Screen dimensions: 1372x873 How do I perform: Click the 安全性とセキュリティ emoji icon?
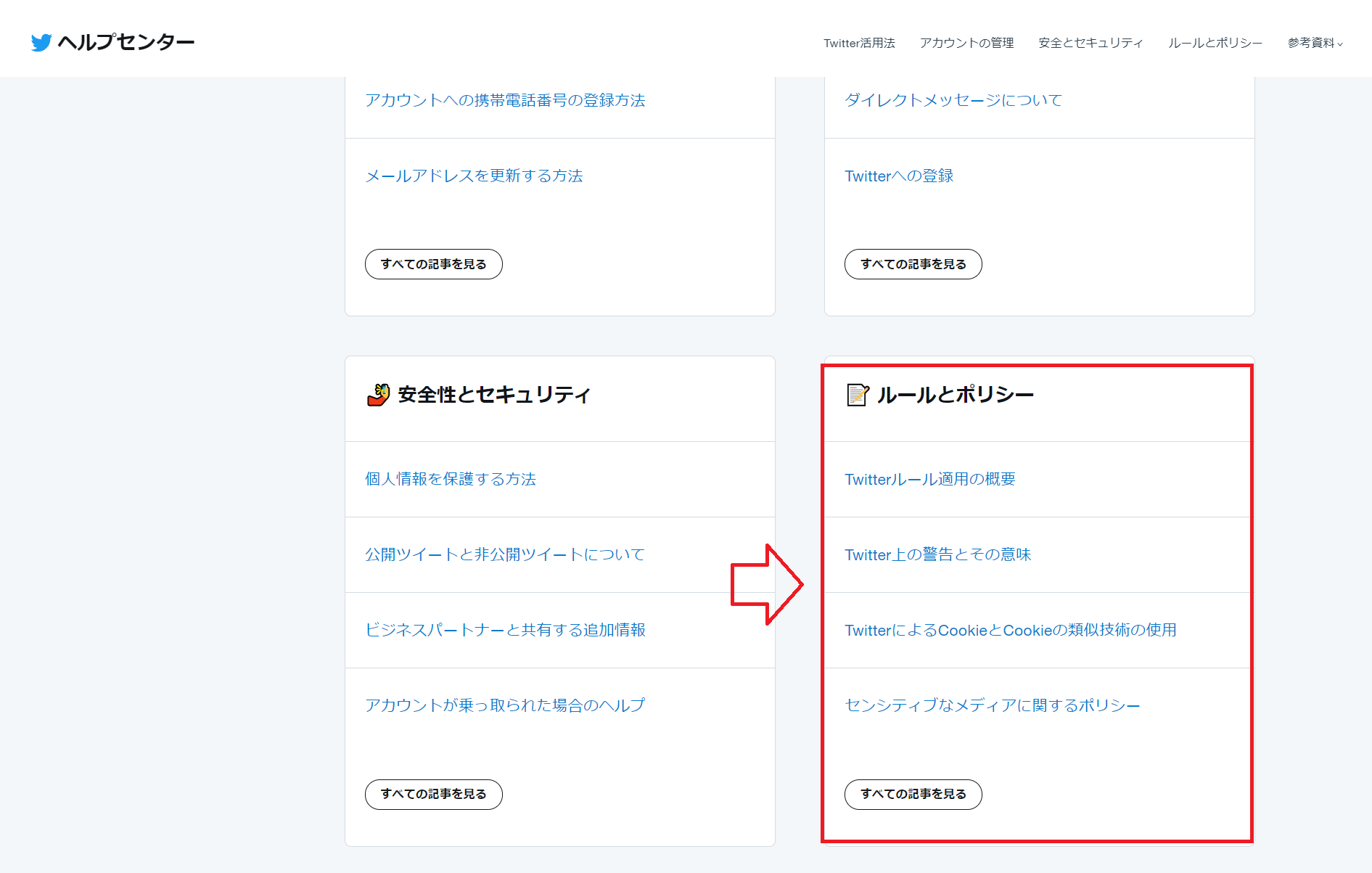pyautogui.click(x=379, y=395)
